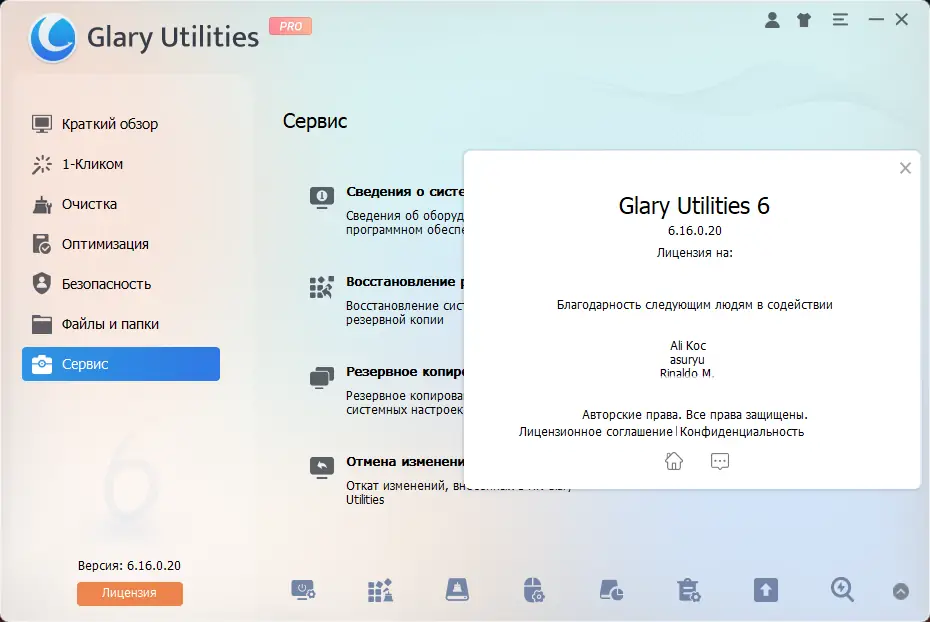930x622 pixels.
Task: Open the registry cleaner blocks-broom icon
Action: pos(380,591)
